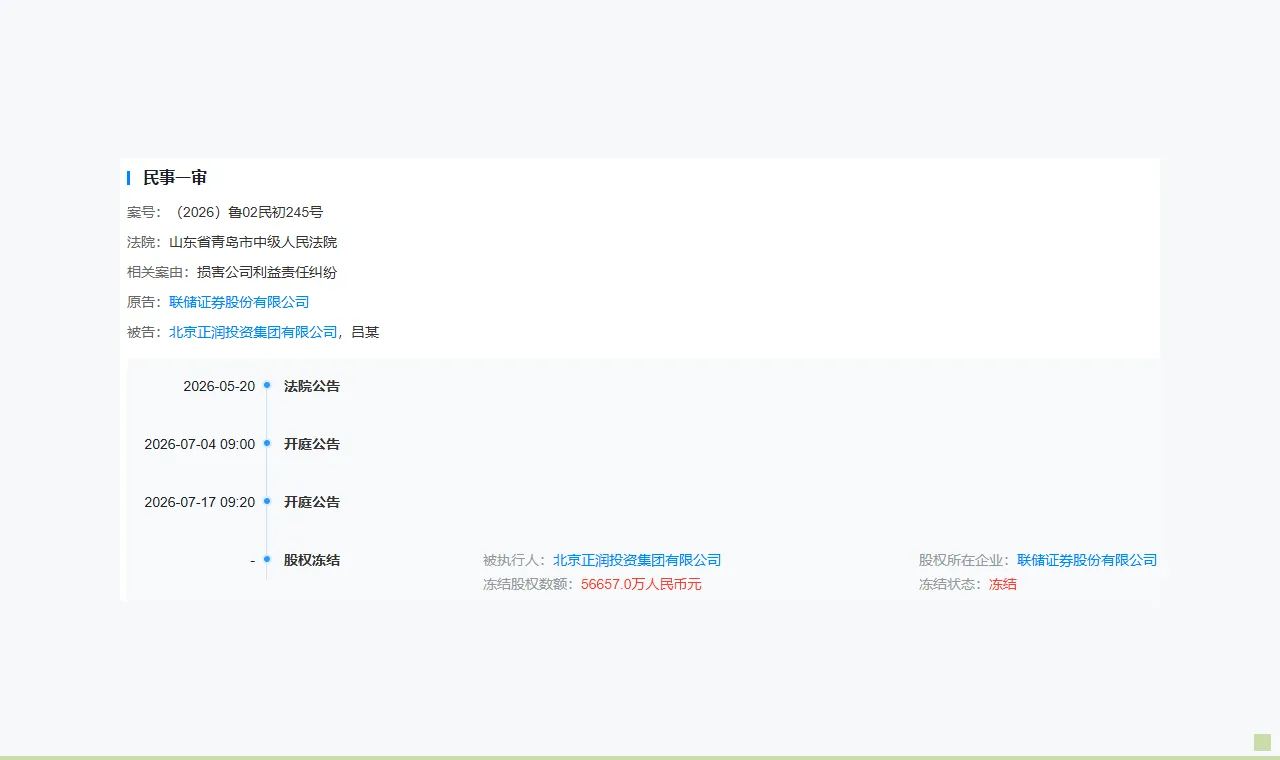Select 开庭公告 entry dated 2026-07-04
The width and height of the screenshot is (1280, 760).
312,444
